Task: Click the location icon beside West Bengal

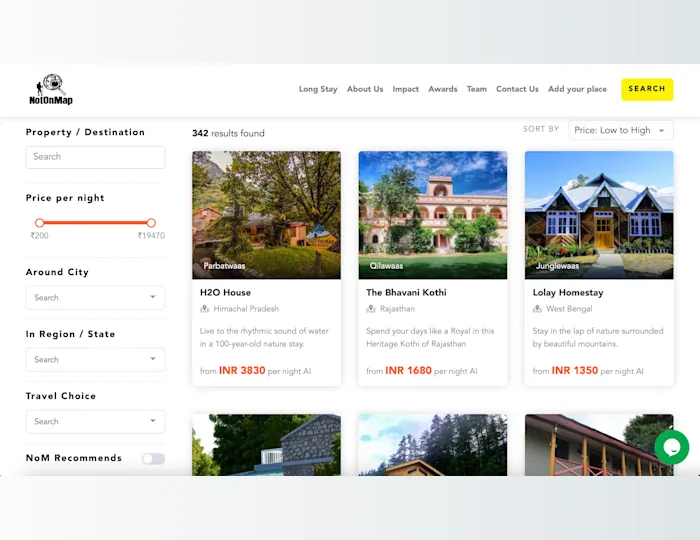Action: pyautogui.click(x=537, y=309)
